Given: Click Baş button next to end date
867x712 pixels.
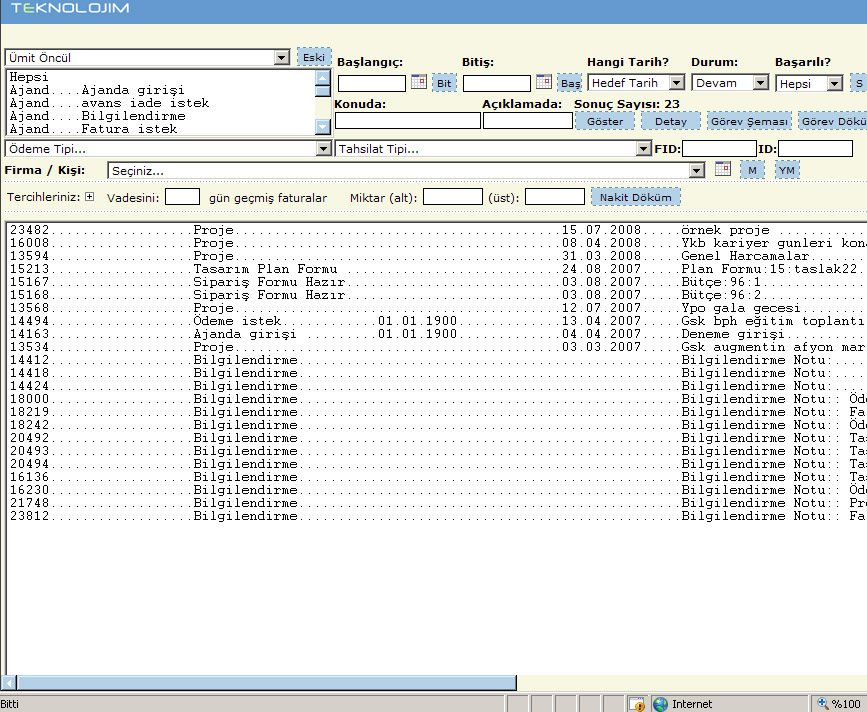Looking at the screenshot, I should pyautogui.click(x=570, y=83).
